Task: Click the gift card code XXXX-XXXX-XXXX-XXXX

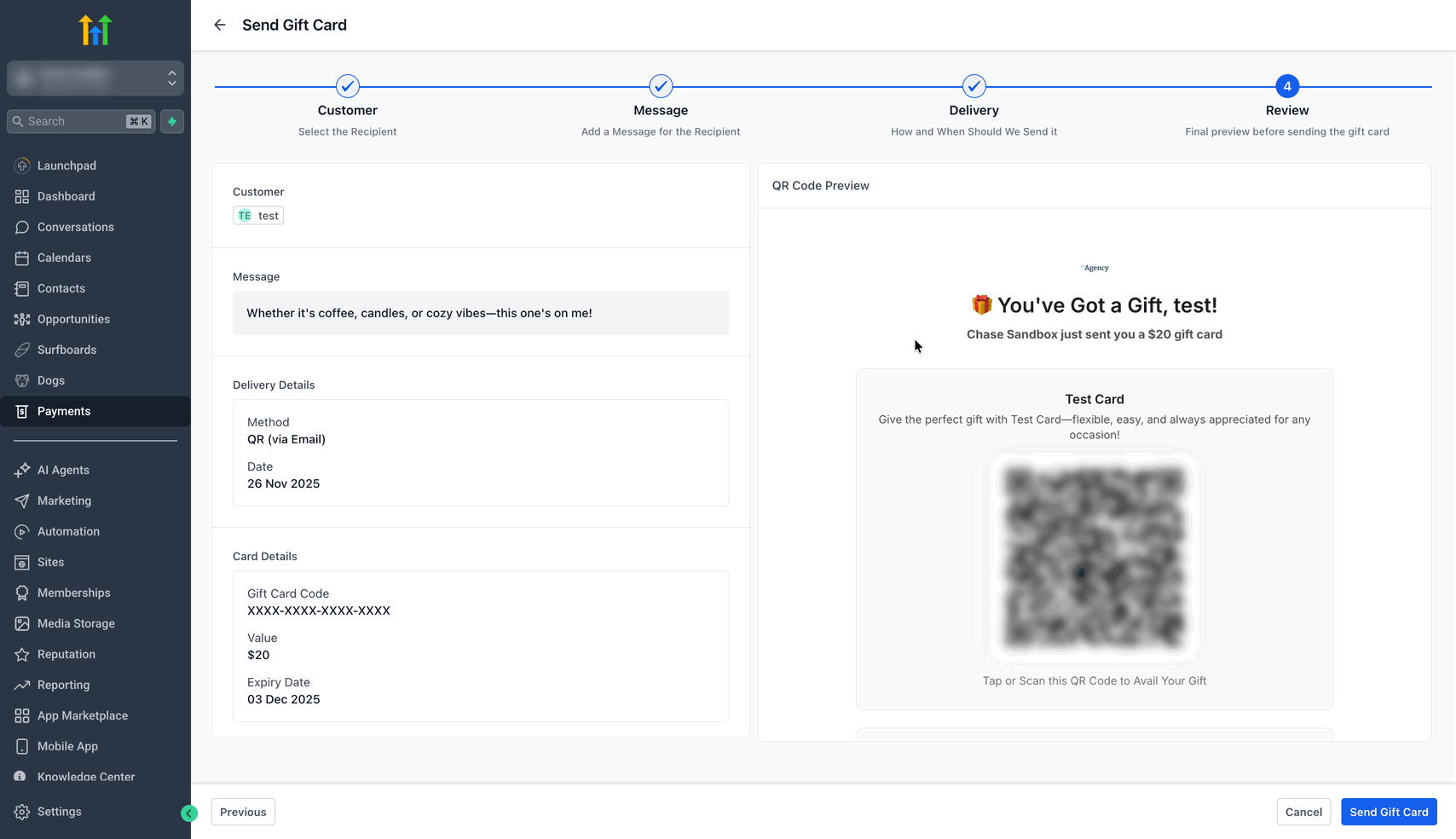Action: click(319, 610)
